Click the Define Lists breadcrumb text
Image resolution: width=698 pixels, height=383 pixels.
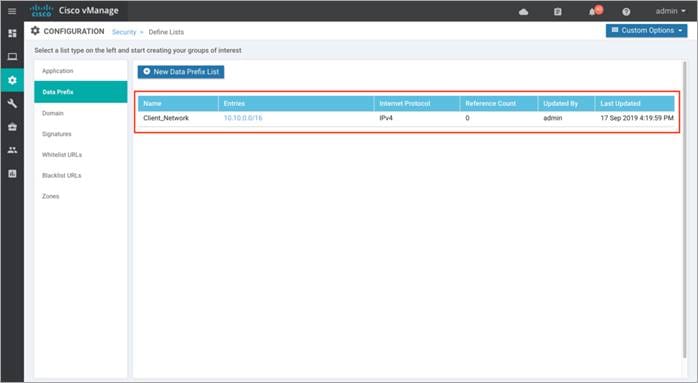(x=166, y=32)
